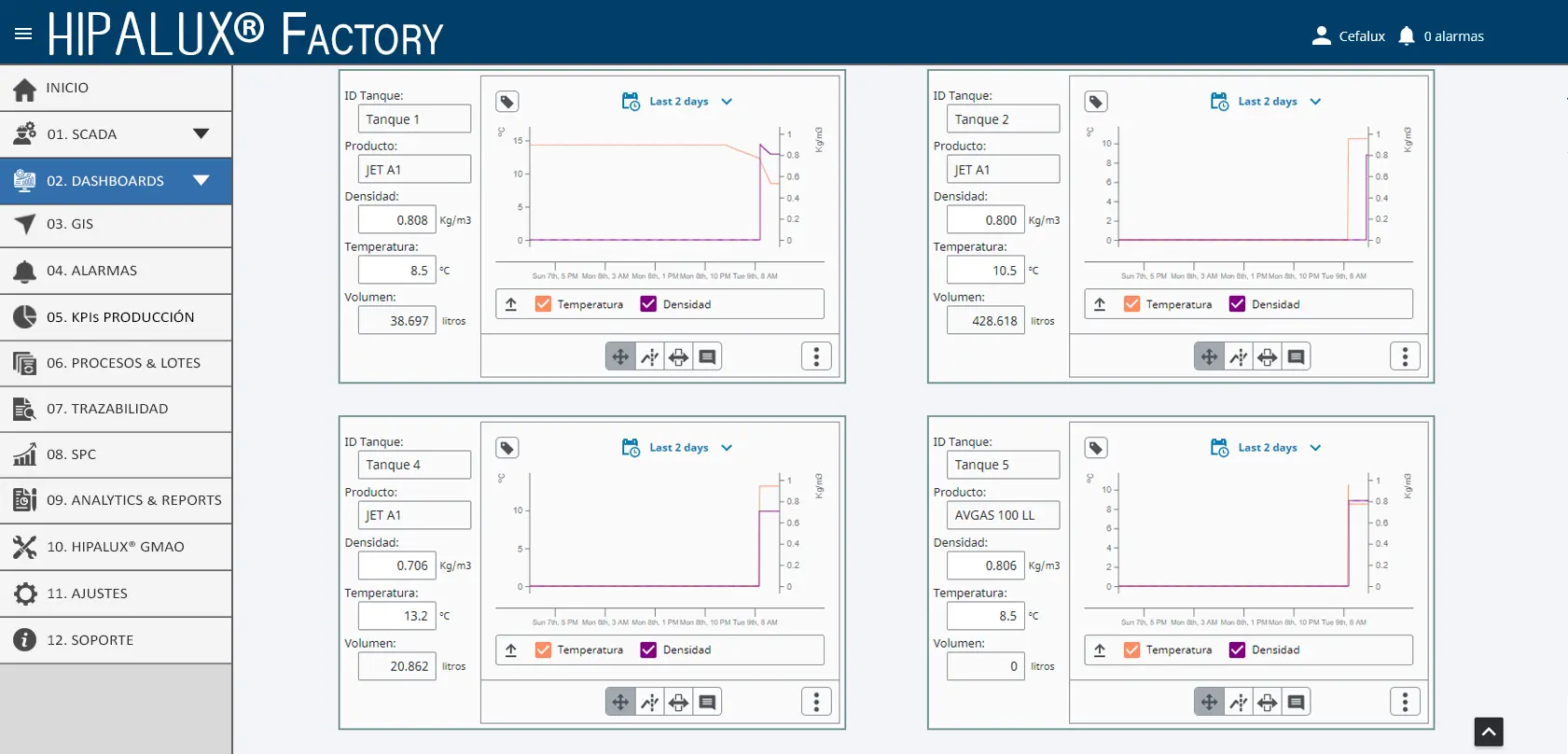Uncheck Densidad in Tanque 2 chart
The width and height of the screenshot is (1568, 754).
1237,304
